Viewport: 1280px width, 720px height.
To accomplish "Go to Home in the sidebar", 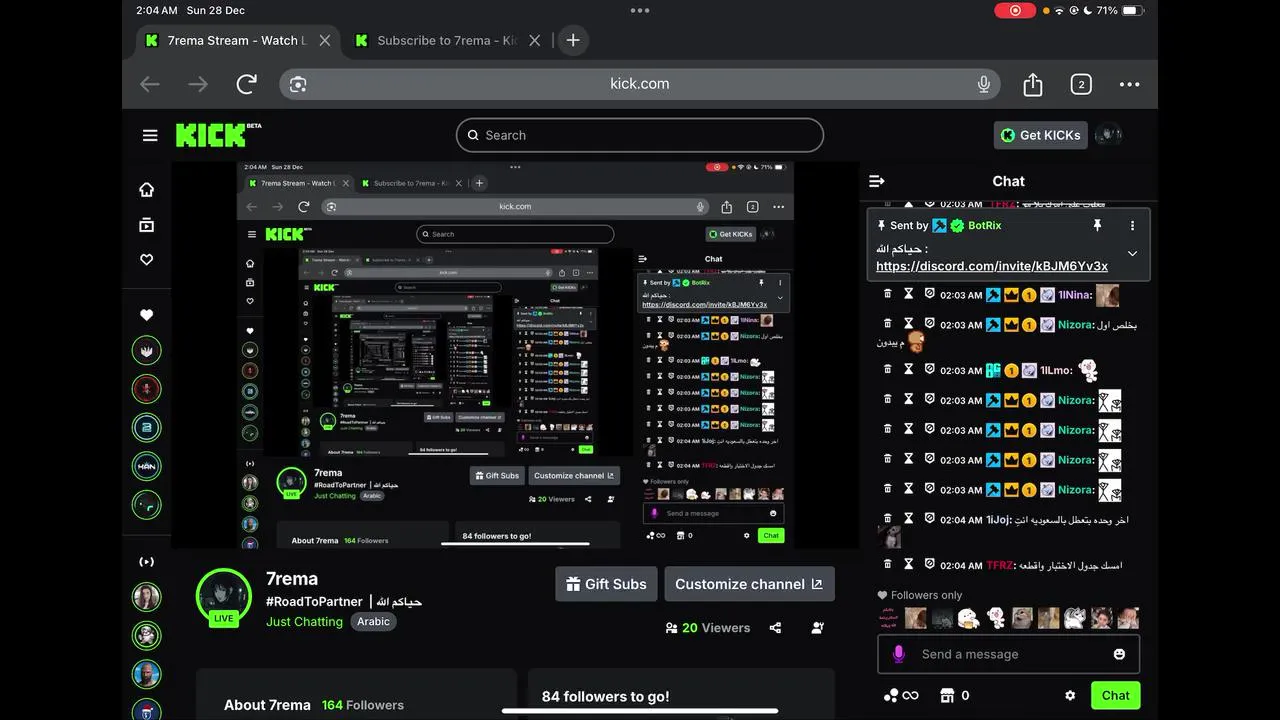I will (147, 190).
